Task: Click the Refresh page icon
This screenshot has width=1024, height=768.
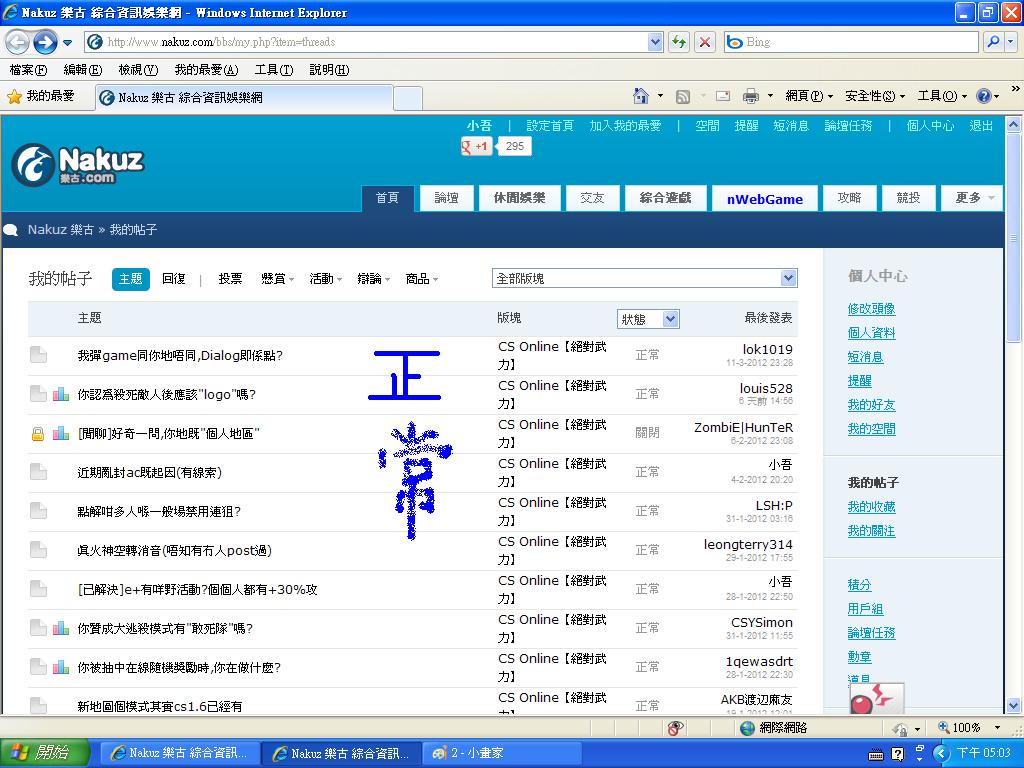Action: pyautogui.click(x=679, y=42)
